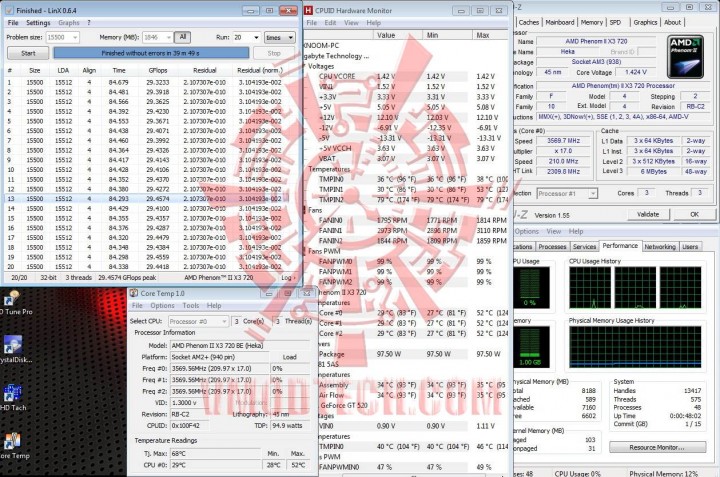Click the Tj. Max field in Core Temp
Screen dimensions: 720x477
click(216, 454)
